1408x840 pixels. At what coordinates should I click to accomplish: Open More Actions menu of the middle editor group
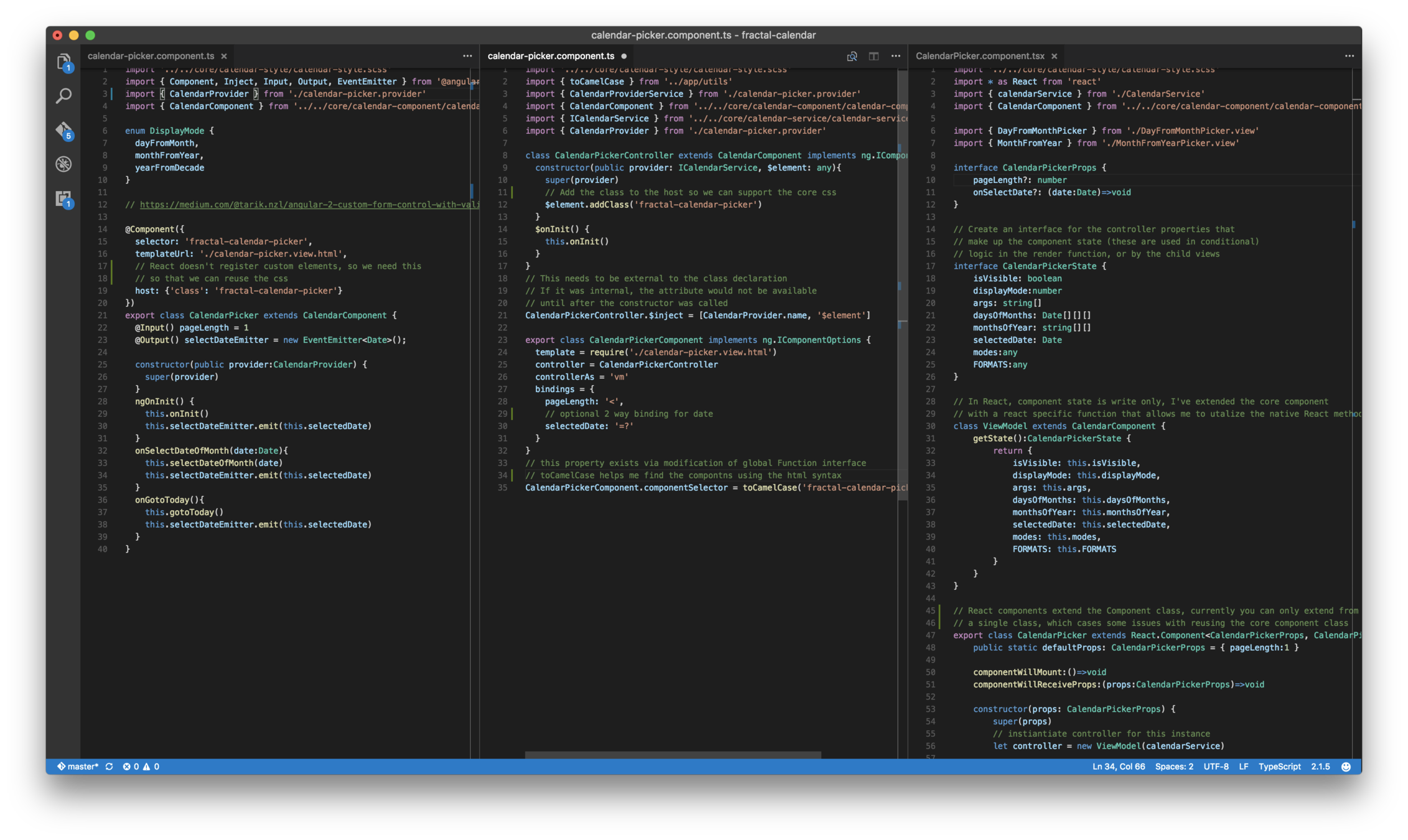click(896, 56)
